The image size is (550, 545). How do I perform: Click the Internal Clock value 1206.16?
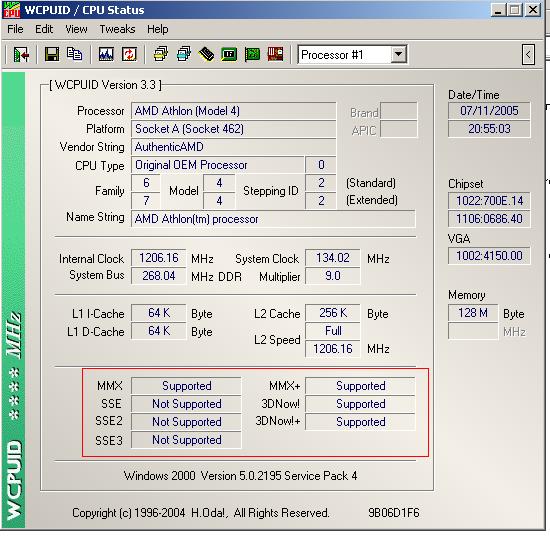coord(159,258)
